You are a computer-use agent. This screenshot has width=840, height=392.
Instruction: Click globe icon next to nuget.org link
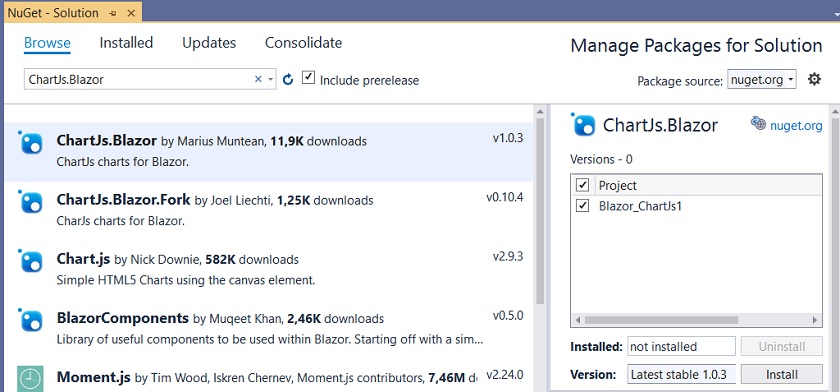(758, 123)
